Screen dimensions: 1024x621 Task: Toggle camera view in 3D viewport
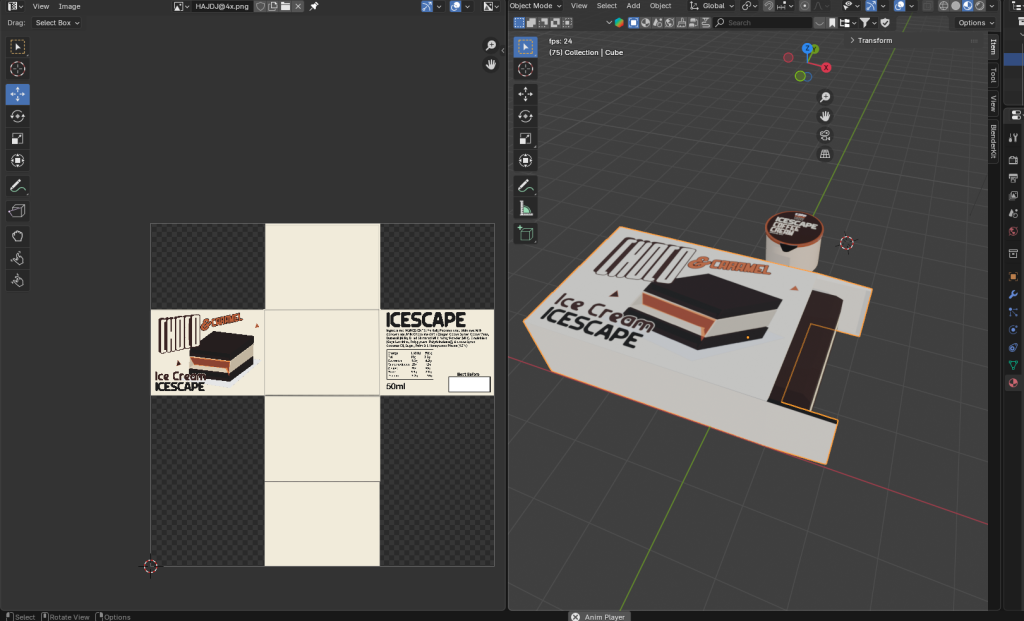(825, 135)
